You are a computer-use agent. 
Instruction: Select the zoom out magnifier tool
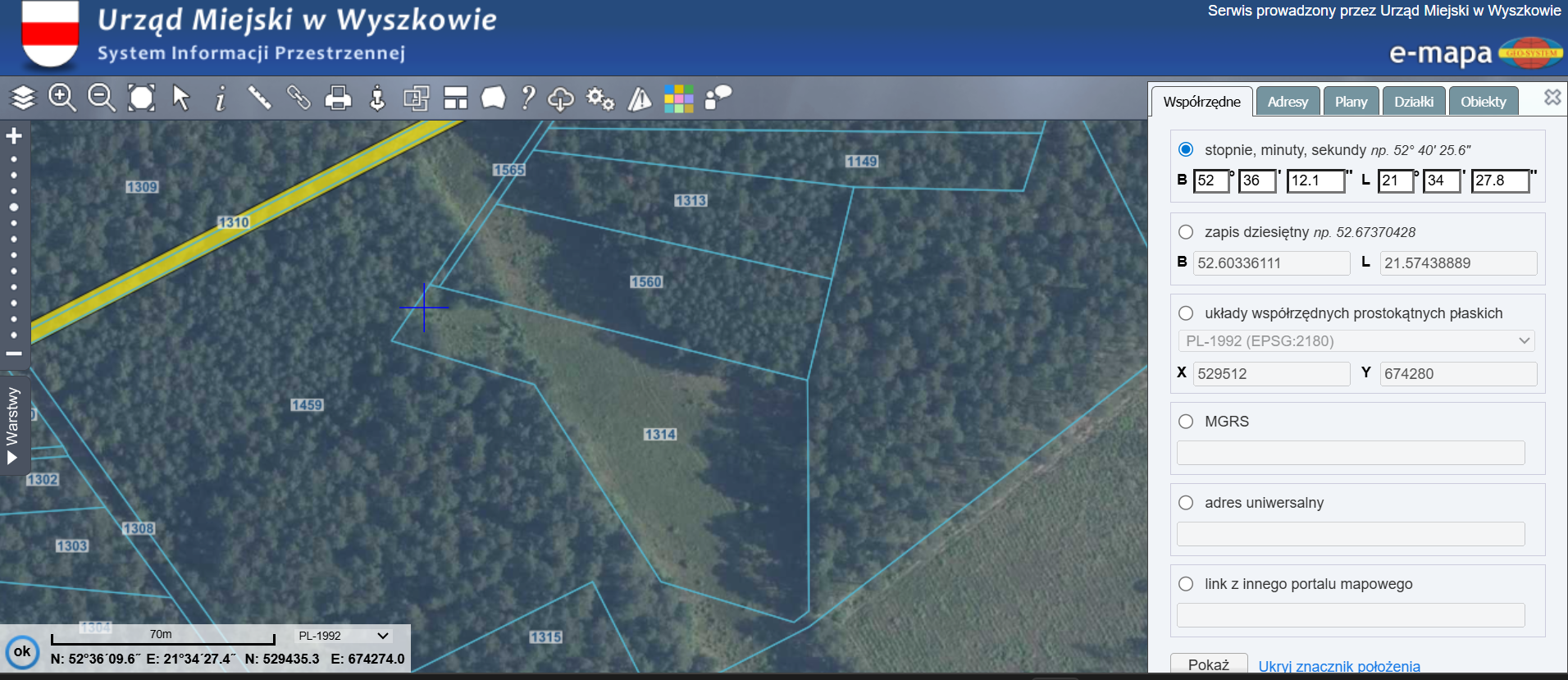click(x=102, y=98)
